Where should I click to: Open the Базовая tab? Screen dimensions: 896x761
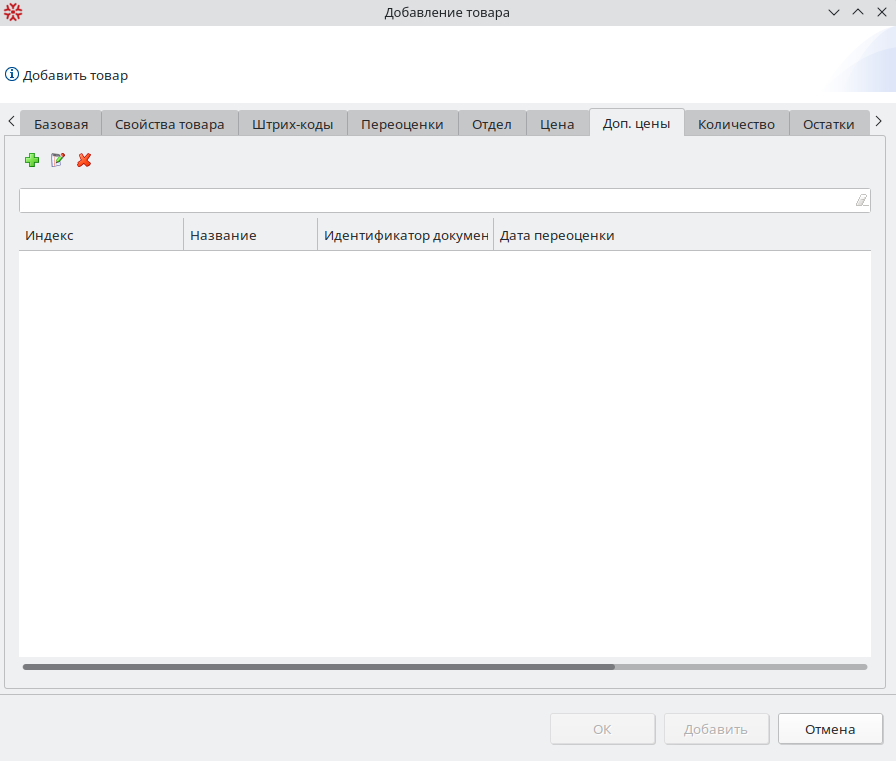tap(61, 125)
